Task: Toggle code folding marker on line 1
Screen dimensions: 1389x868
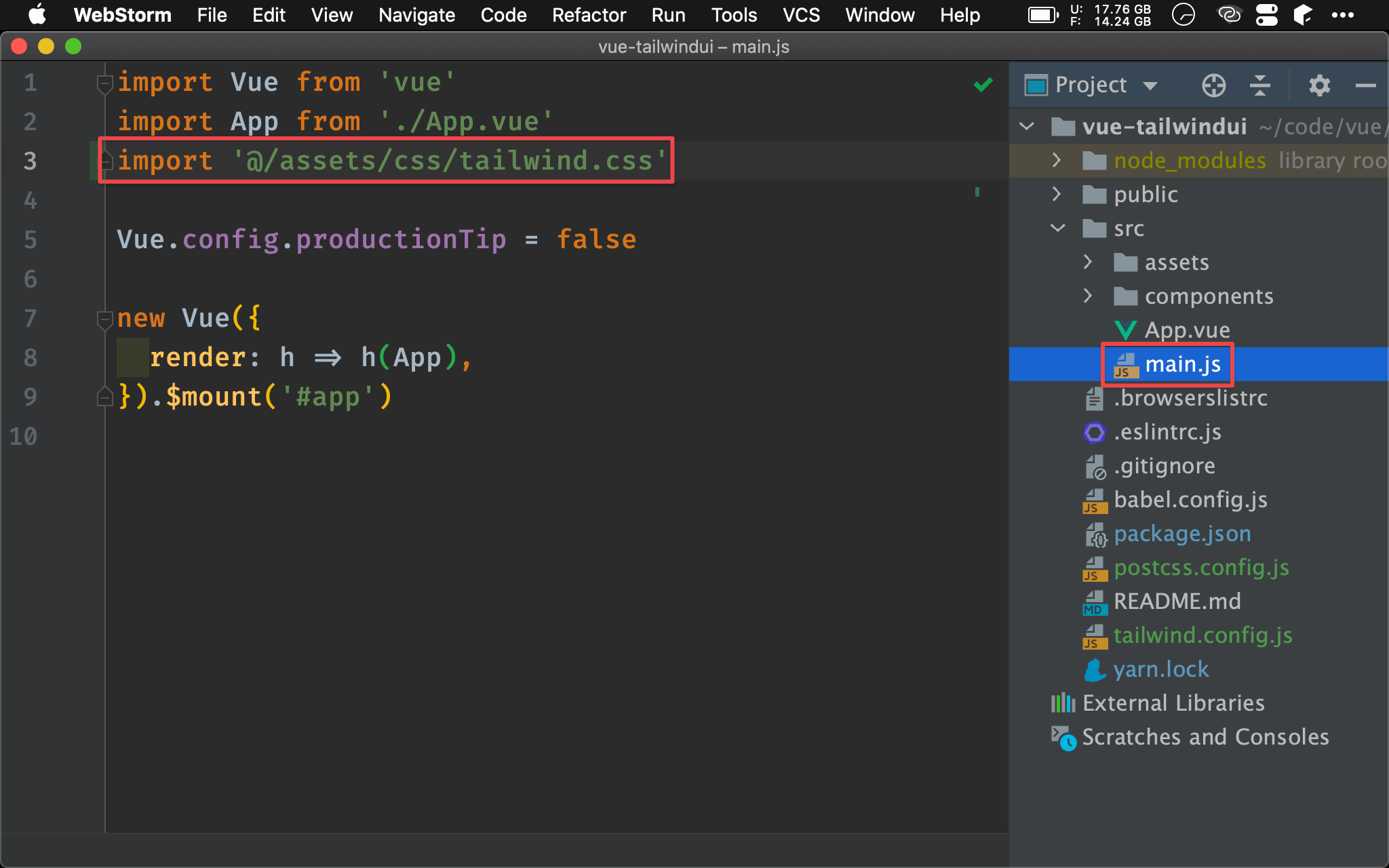Action: point(104,84)
